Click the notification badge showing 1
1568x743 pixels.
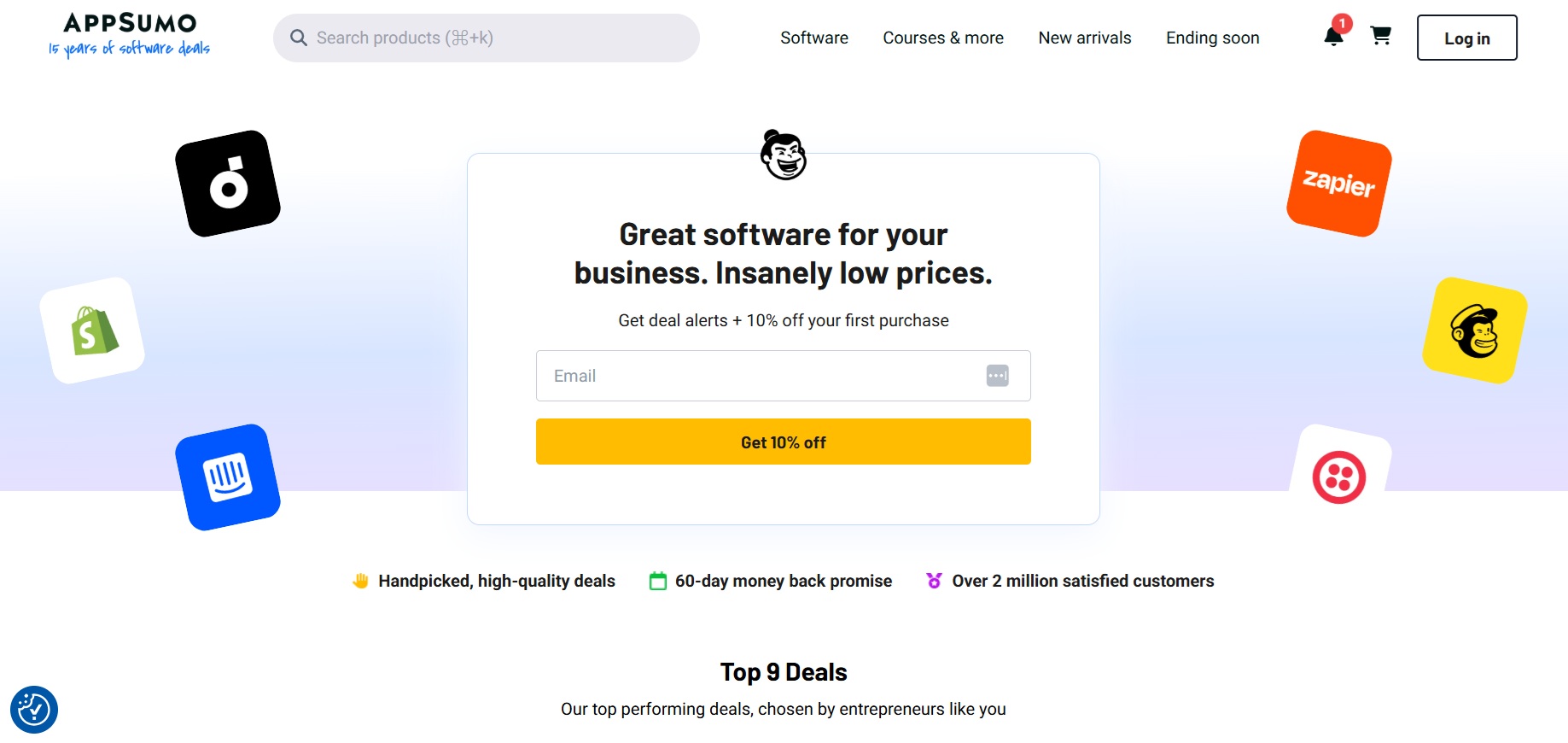pyautogui.click(x=1342, y=24)
